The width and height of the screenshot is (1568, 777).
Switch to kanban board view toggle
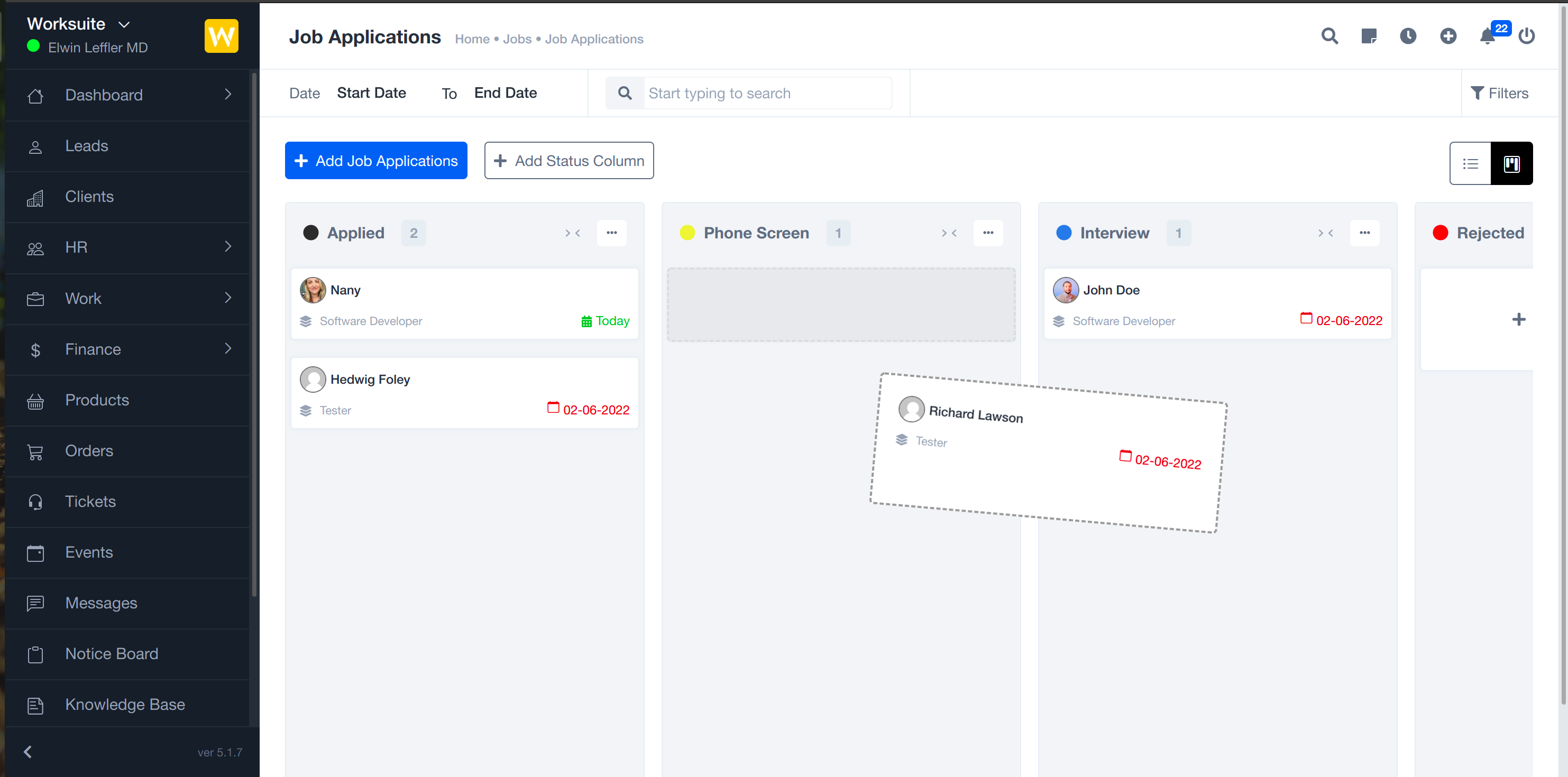[x=1511, y=164]
